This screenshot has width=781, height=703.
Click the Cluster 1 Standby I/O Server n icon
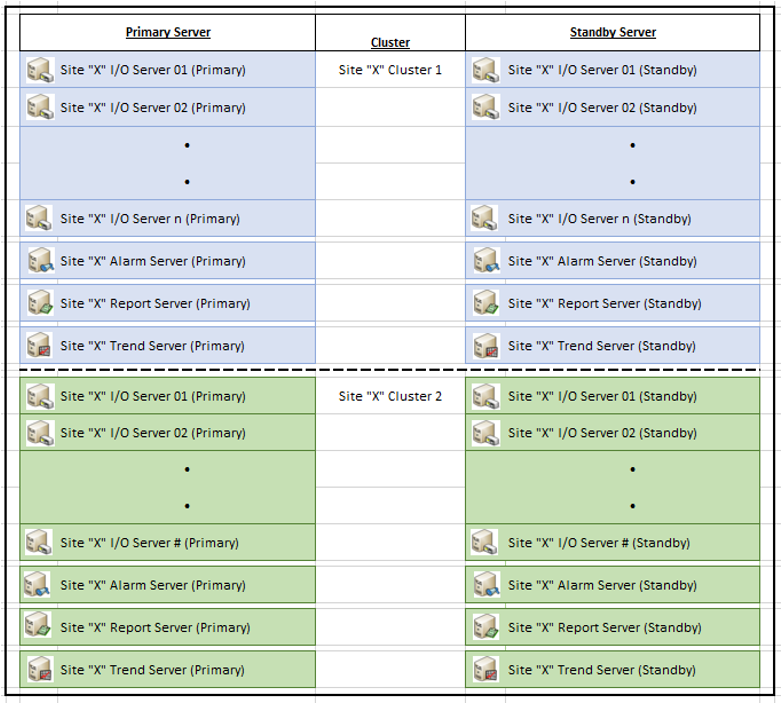pos(484,218)
